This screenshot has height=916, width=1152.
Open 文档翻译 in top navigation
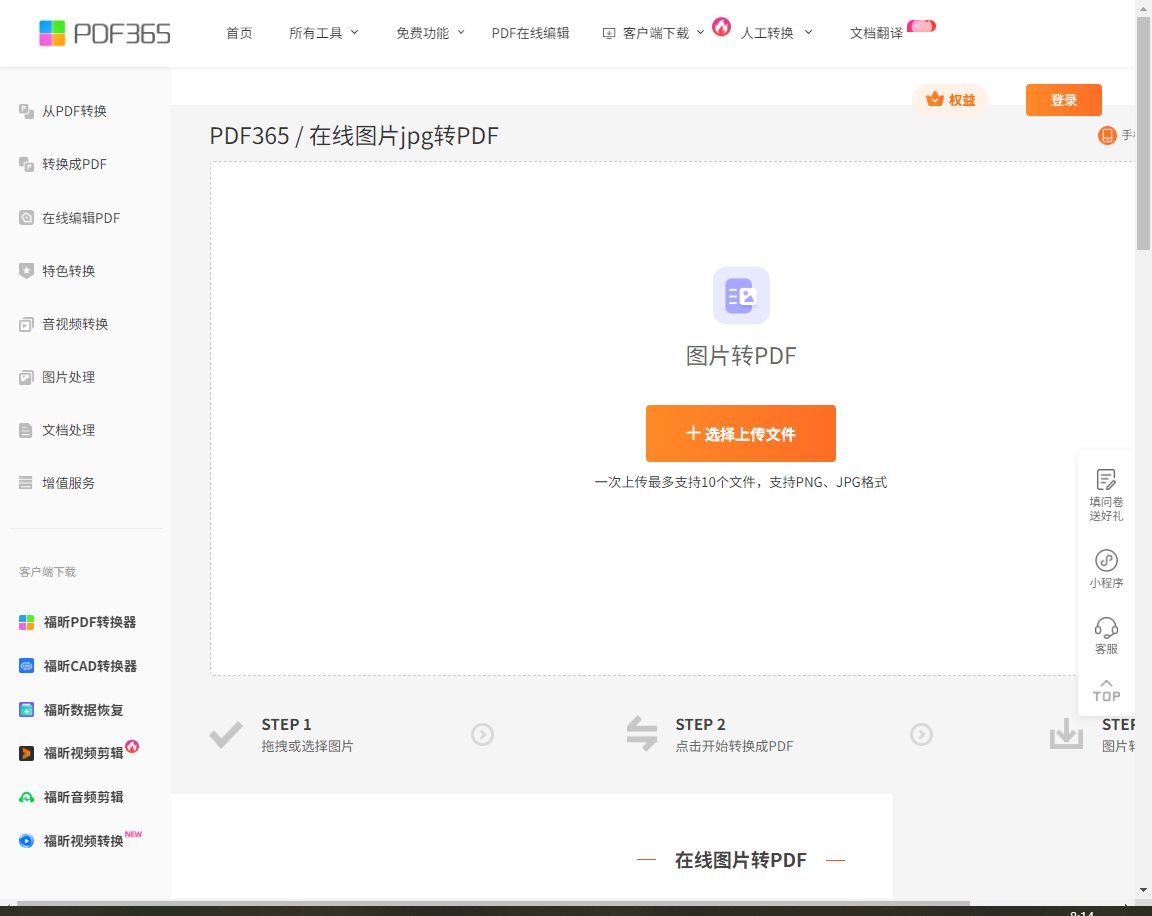(876, 33)
